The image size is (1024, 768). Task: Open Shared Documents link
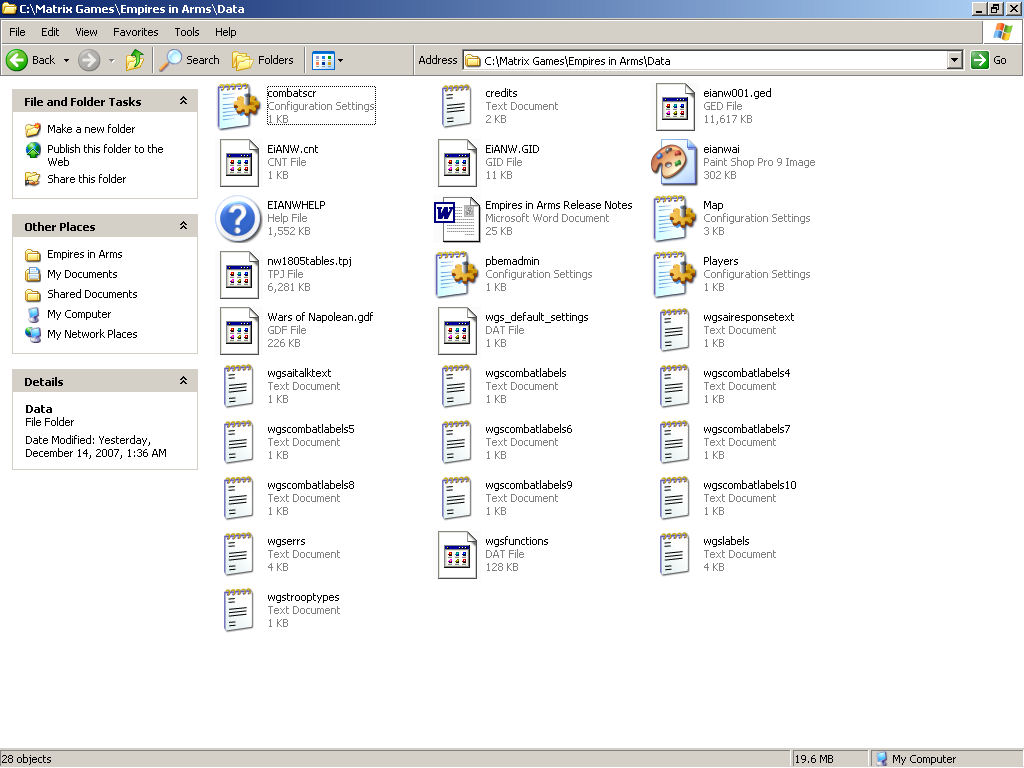pyautogui.click(x=92, y=295)
